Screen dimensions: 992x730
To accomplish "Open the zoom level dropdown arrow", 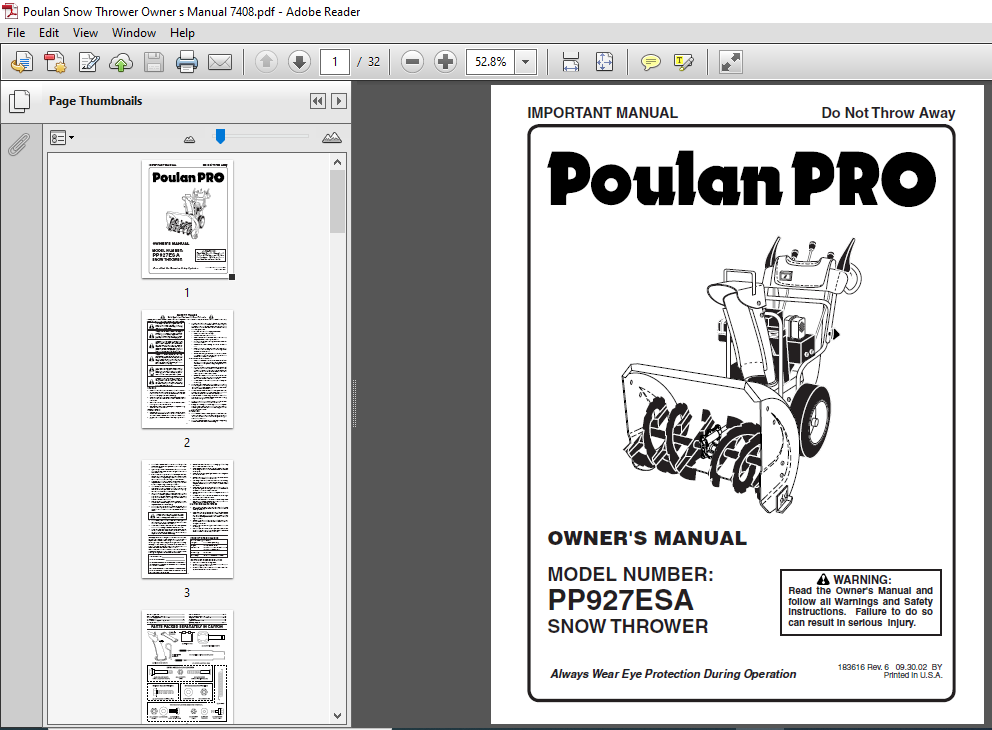I will tap(525, 62).
